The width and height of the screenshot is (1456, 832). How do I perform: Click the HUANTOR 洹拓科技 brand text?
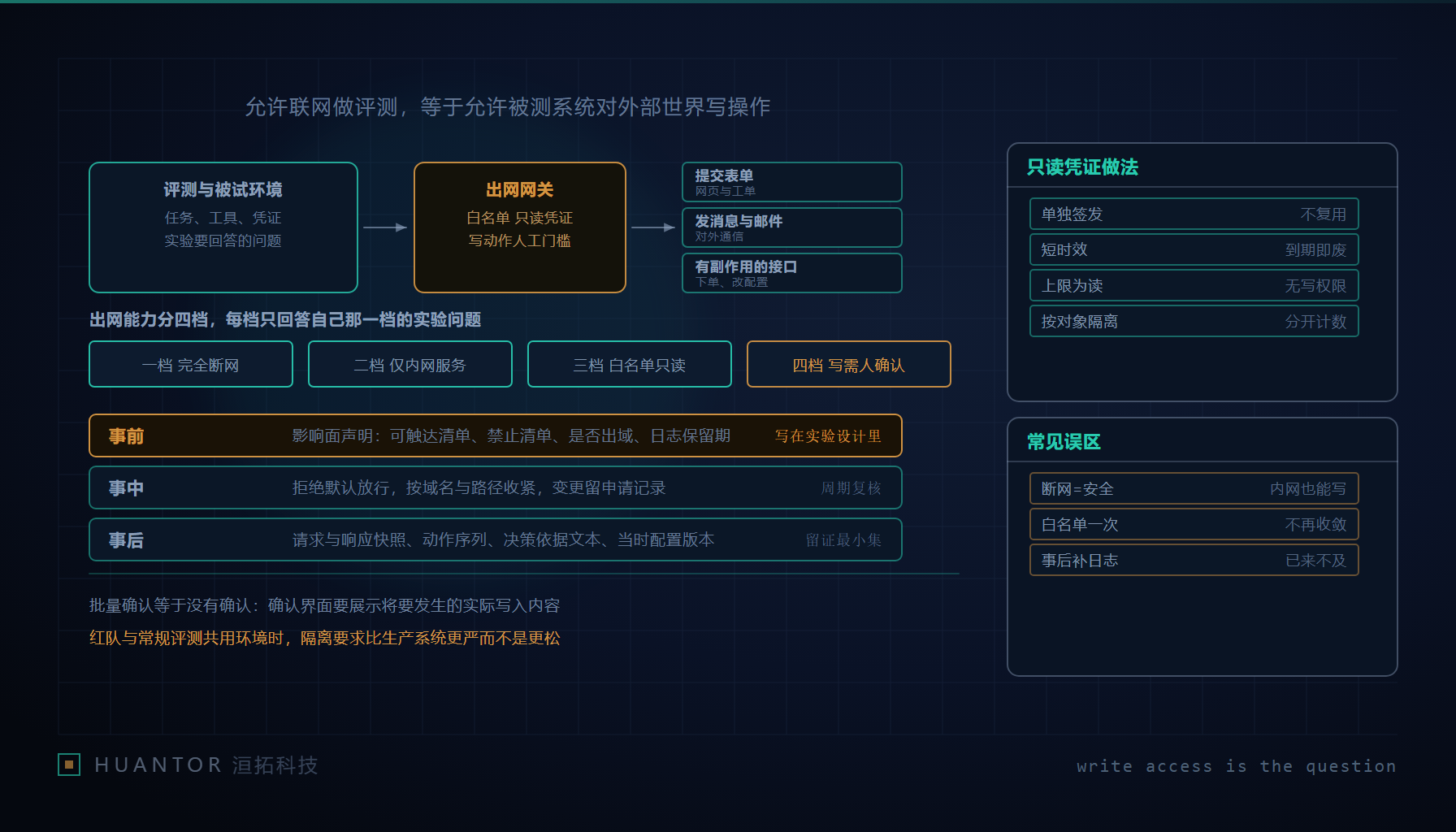pos(206,765)
